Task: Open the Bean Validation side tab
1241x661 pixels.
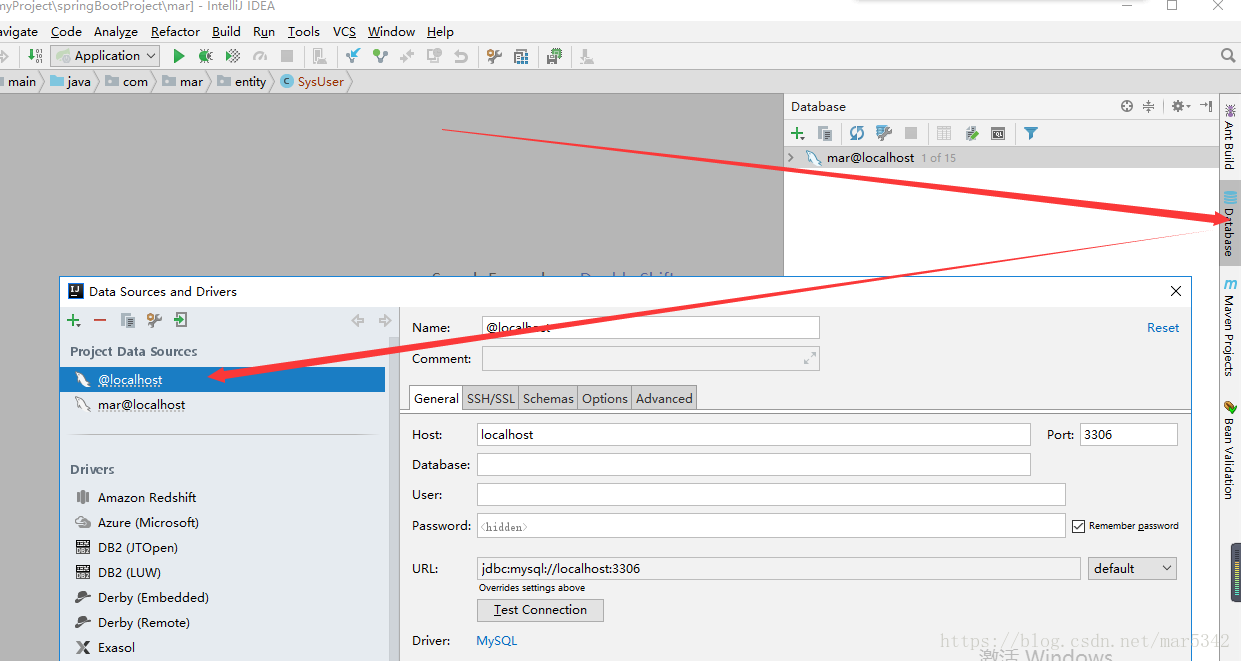Action: tap(1229, 450)
